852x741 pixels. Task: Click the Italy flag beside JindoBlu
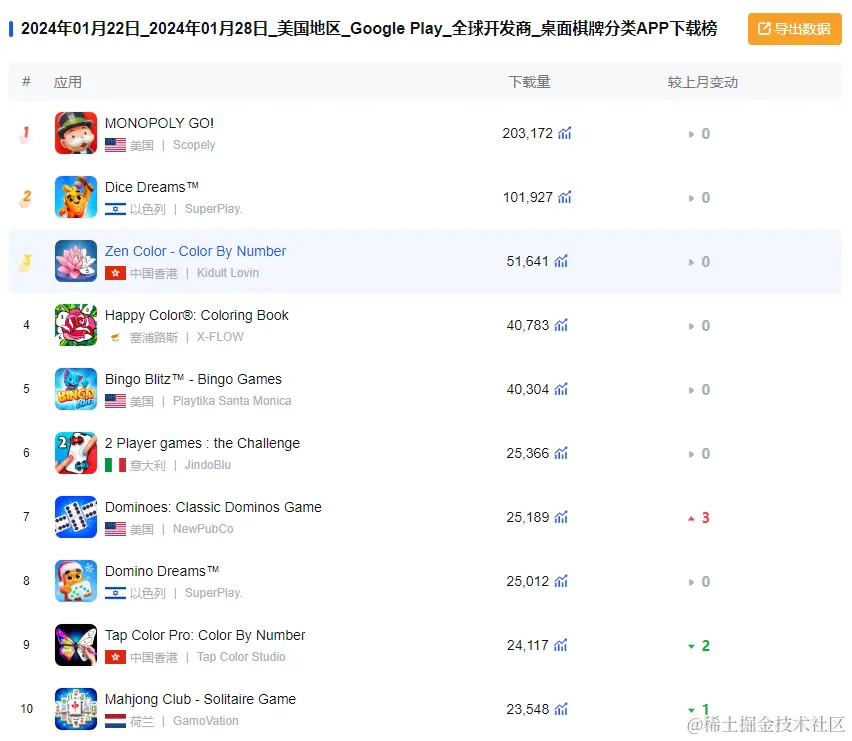pos(115,465)
